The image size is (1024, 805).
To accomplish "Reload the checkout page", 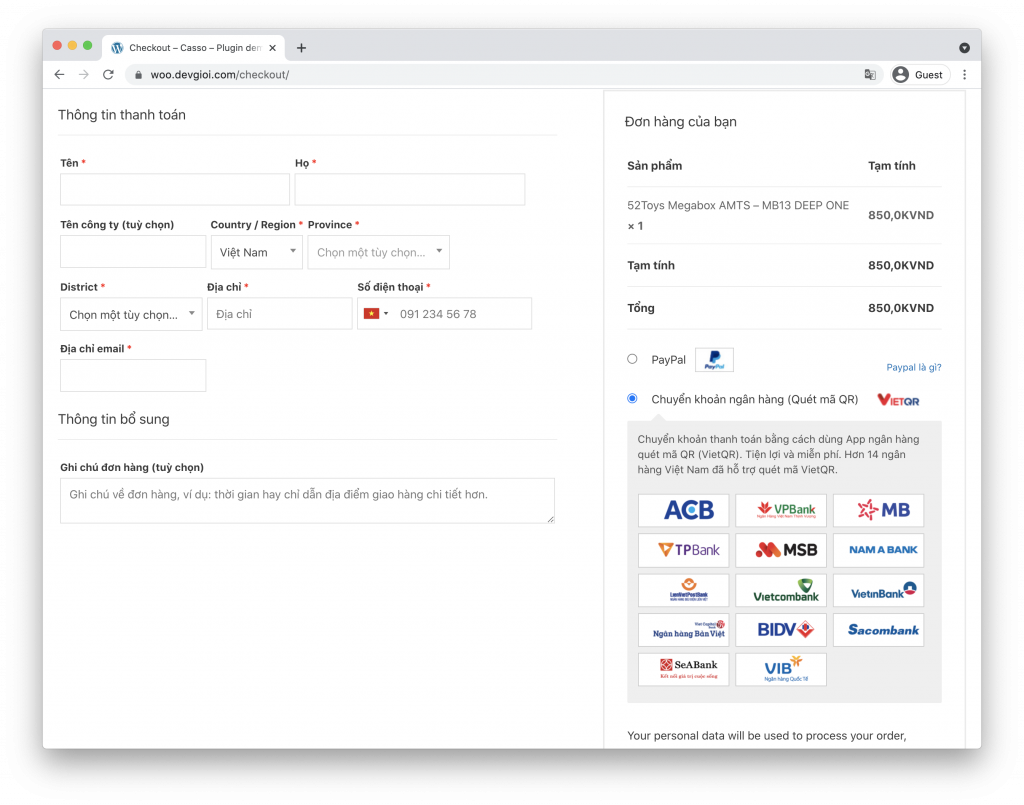I will point(108,74).
